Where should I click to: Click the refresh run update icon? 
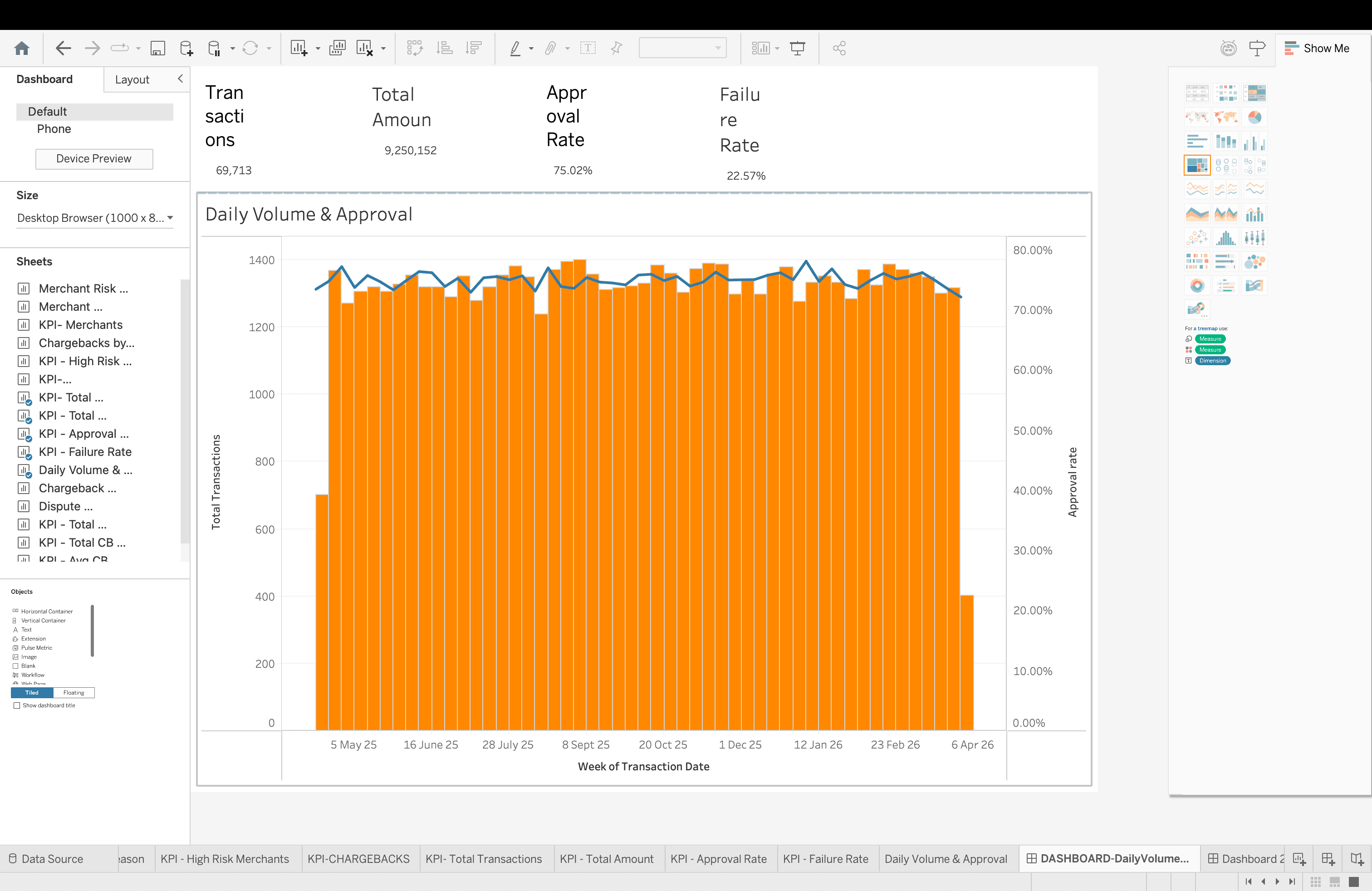250,49
